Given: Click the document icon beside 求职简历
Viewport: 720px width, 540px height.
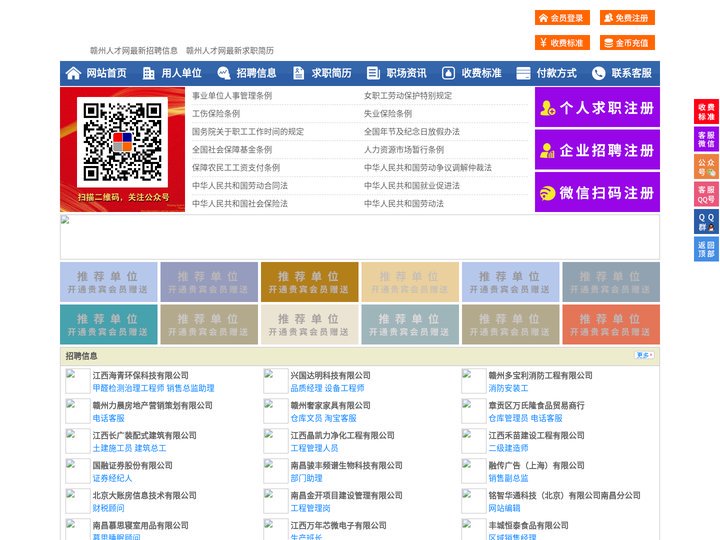Looking at the screenshot, I should pyautogui.click(x=298, y=73).
